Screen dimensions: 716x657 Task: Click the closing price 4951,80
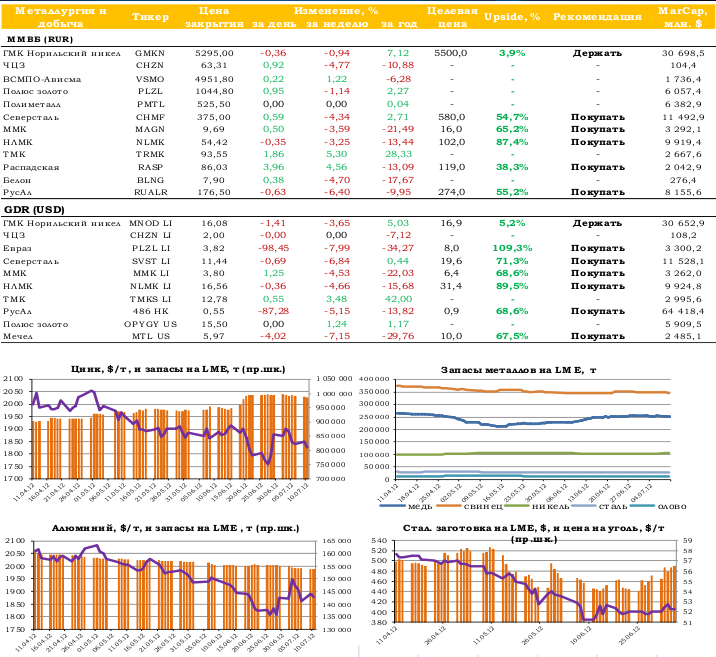tap(214, 79)
